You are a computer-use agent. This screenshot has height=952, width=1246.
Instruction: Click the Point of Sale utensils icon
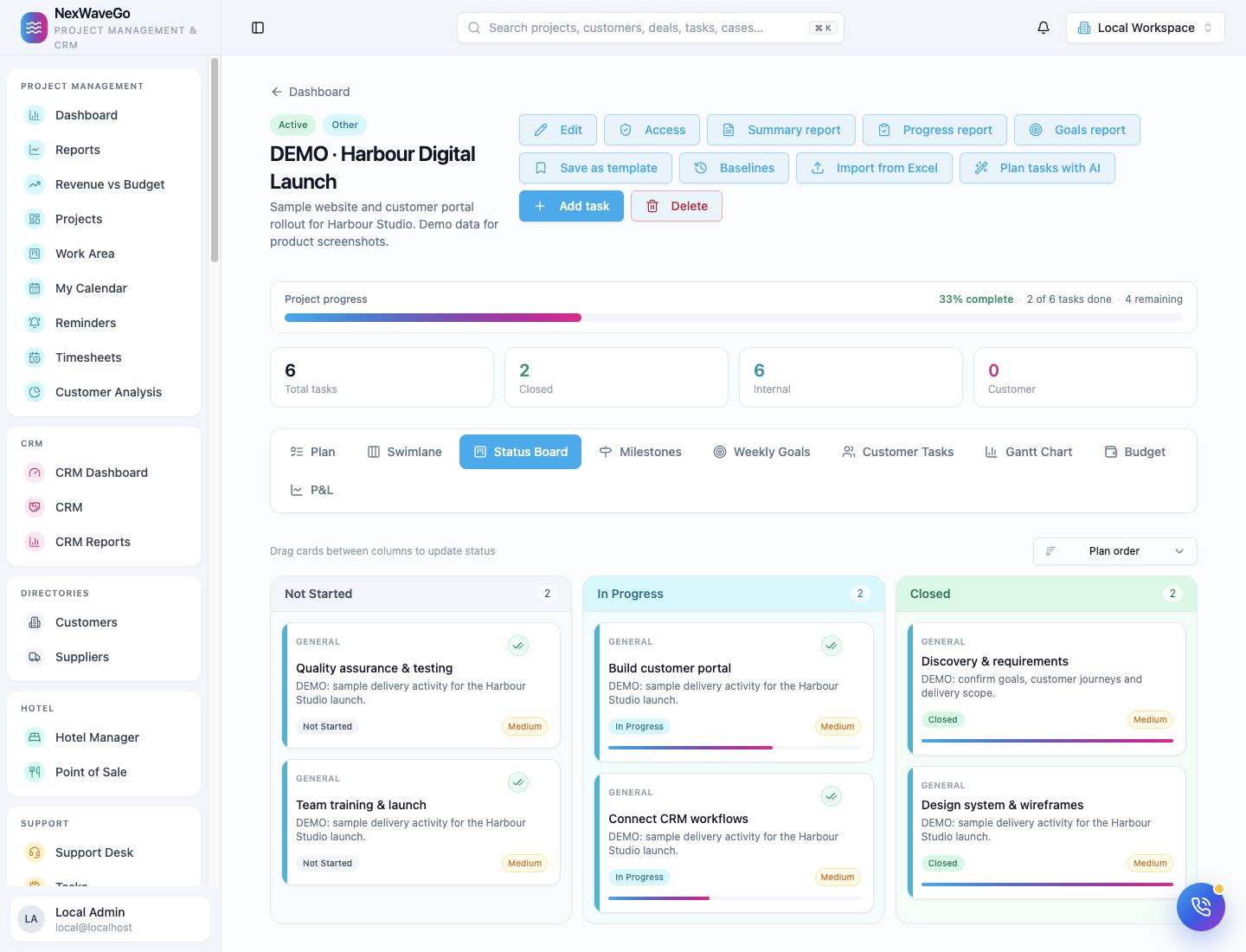35,772
